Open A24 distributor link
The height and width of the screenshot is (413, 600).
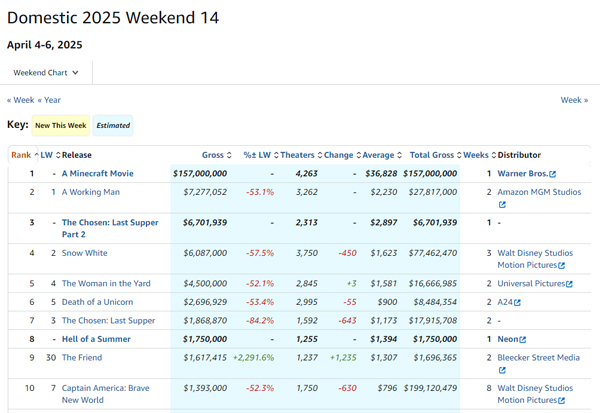pyautogui.click(x=505, y=302)
